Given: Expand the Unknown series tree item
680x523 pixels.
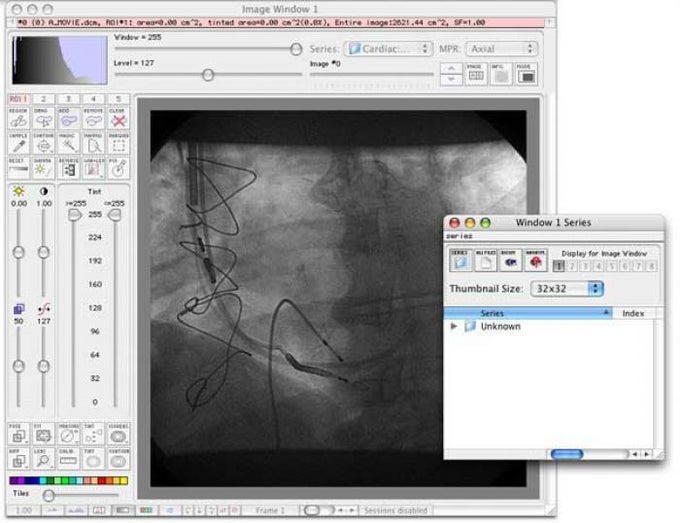Looking at the screenshot, I should 454,326.
